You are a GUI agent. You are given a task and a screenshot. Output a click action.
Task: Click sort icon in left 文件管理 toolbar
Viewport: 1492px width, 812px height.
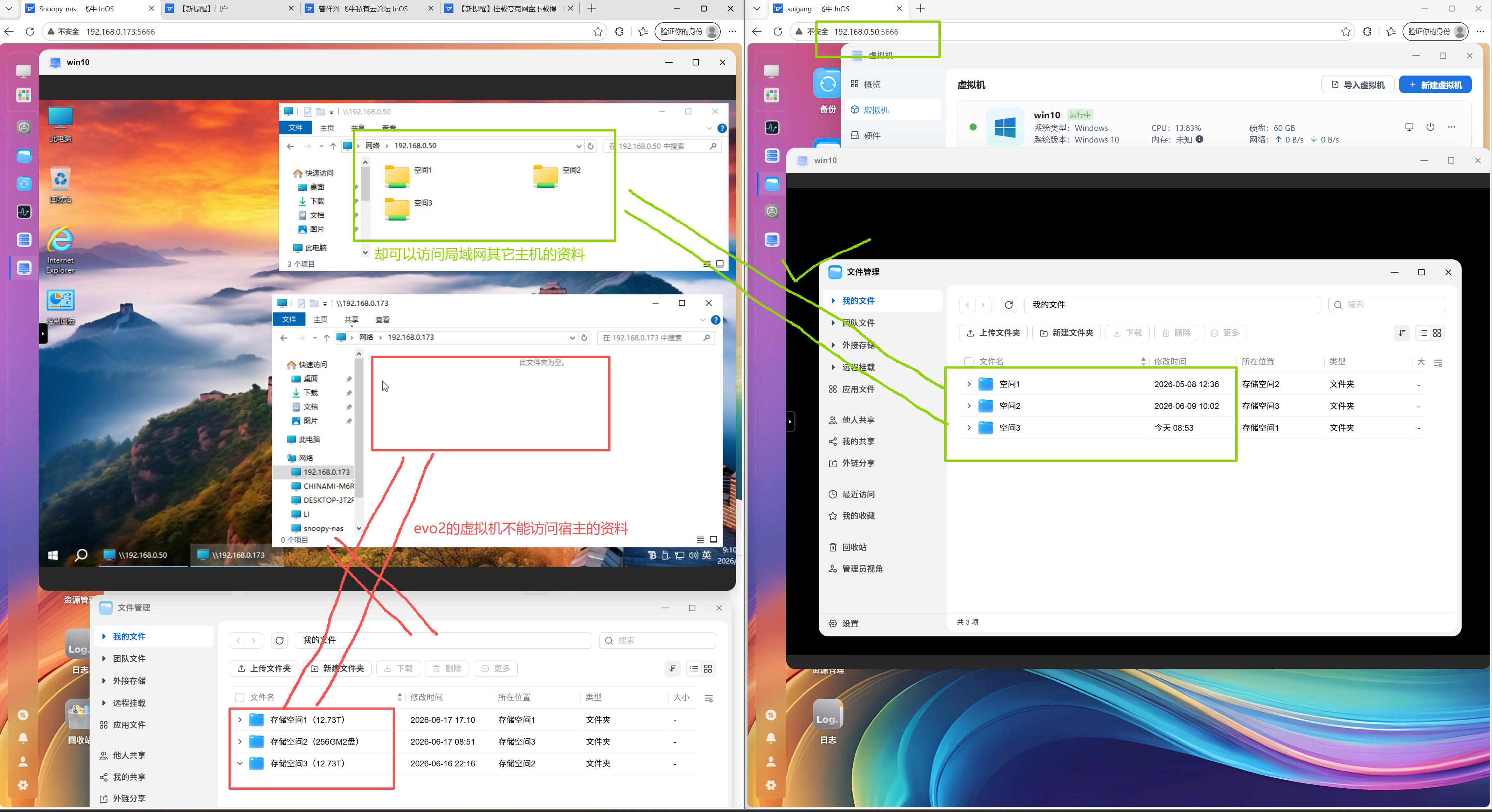672,668
